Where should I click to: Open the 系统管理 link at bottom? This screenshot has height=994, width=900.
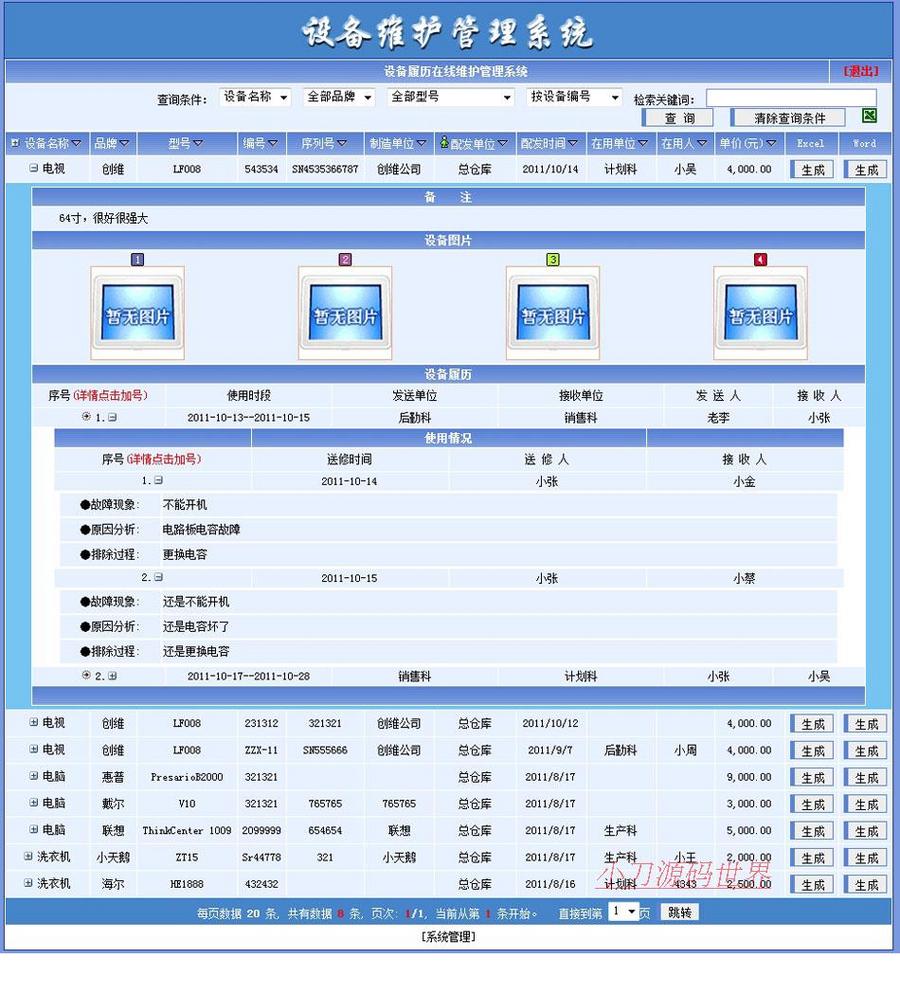[449, 937]
